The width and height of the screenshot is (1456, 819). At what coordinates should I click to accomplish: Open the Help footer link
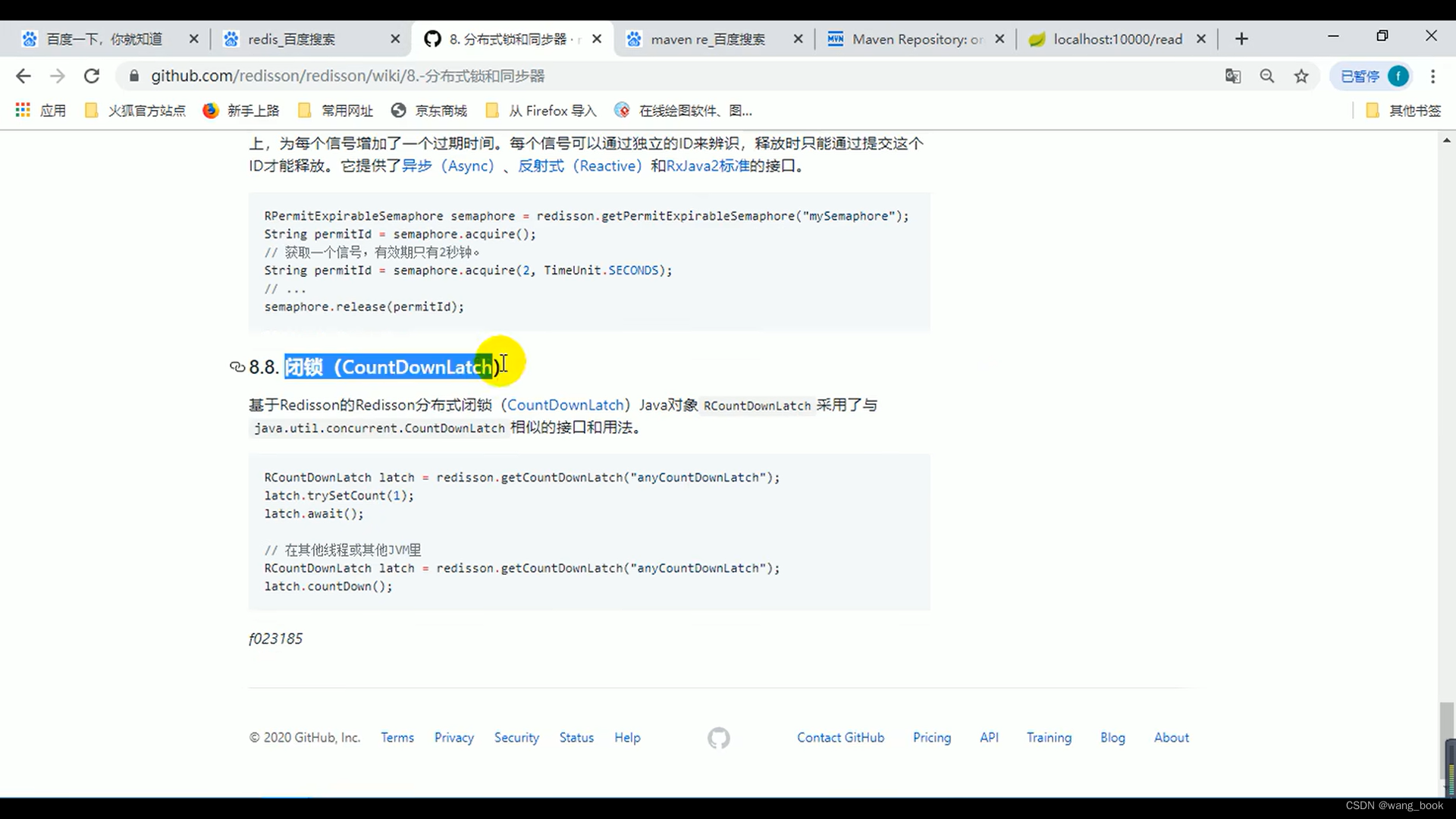tap(627, 737)
